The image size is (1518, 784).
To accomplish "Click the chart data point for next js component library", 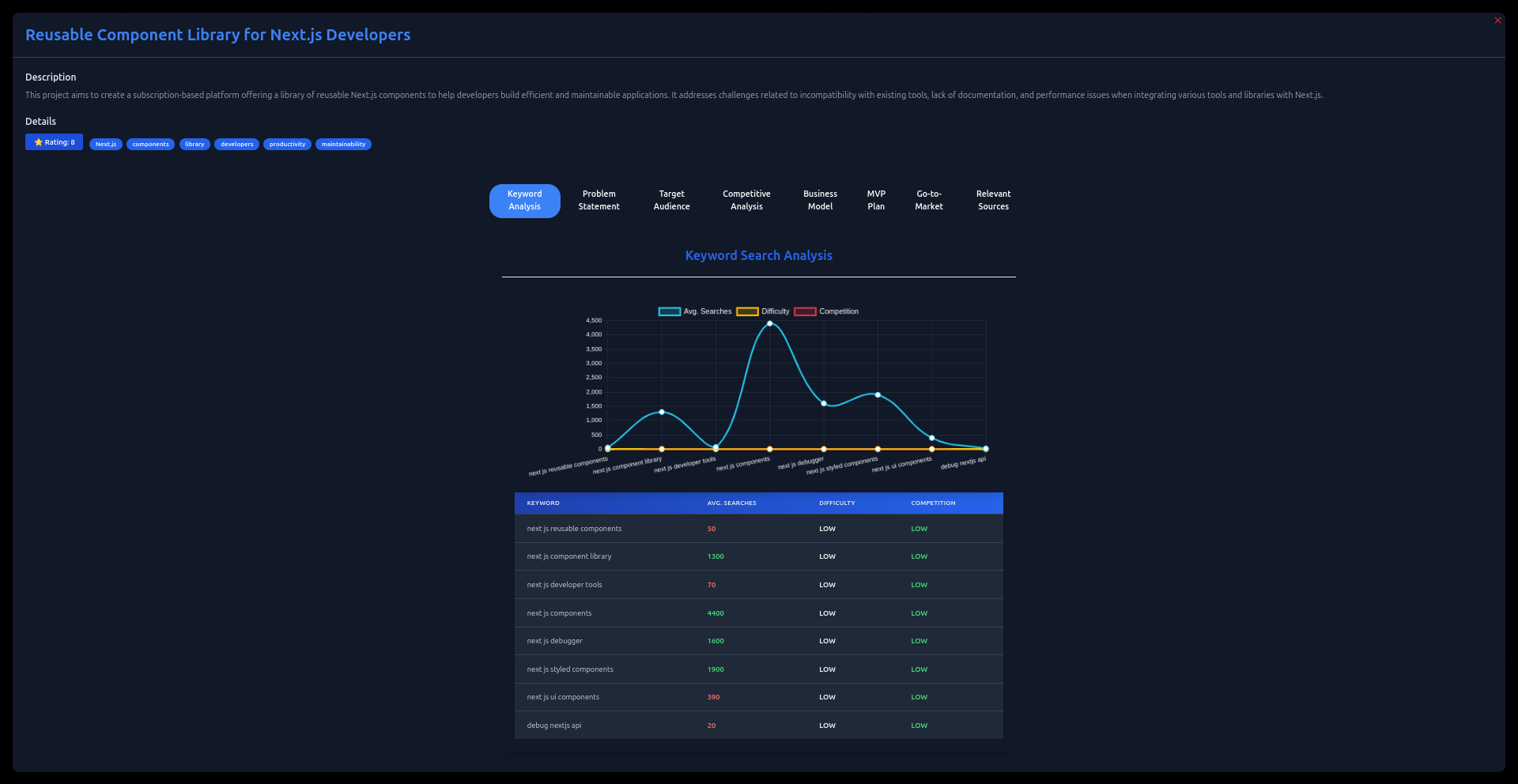I will [662, 412].
